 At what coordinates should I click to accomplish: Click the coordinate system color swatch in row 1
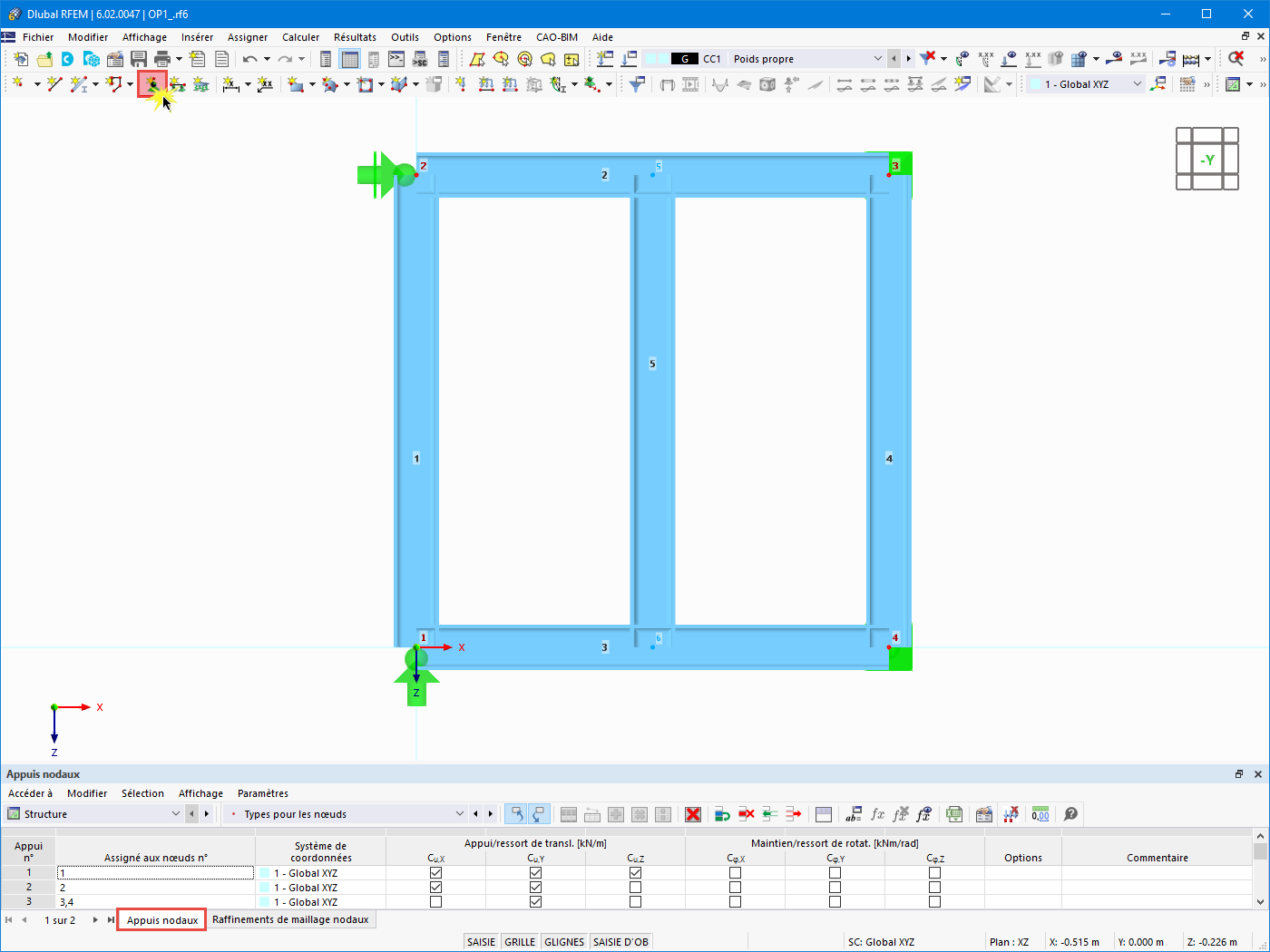coord(265,873)
